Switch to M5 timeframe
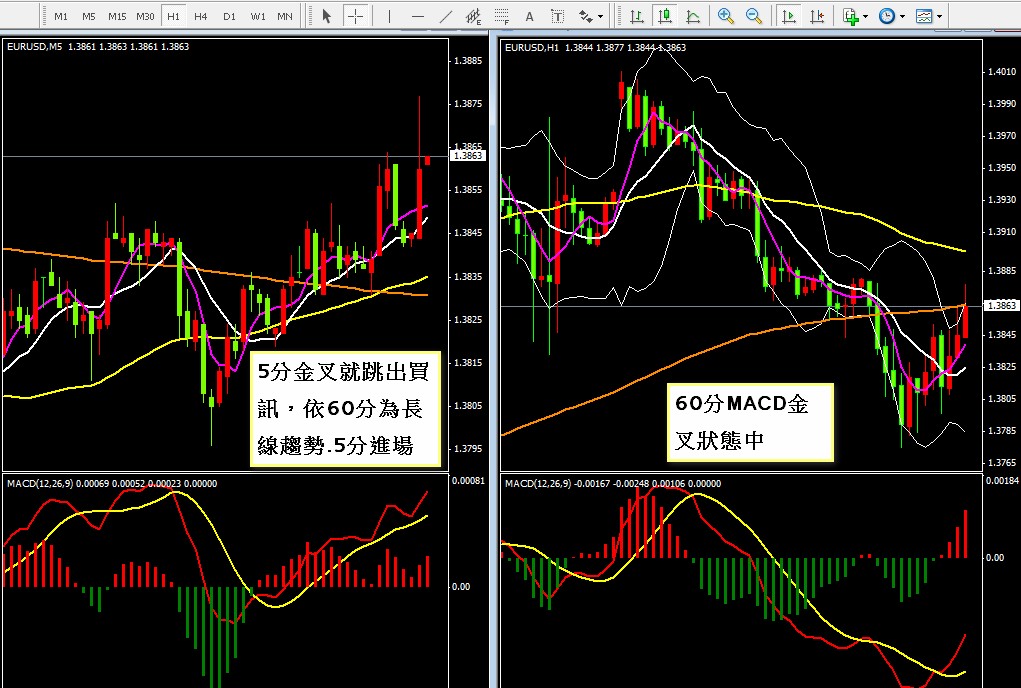 [89, 16]
